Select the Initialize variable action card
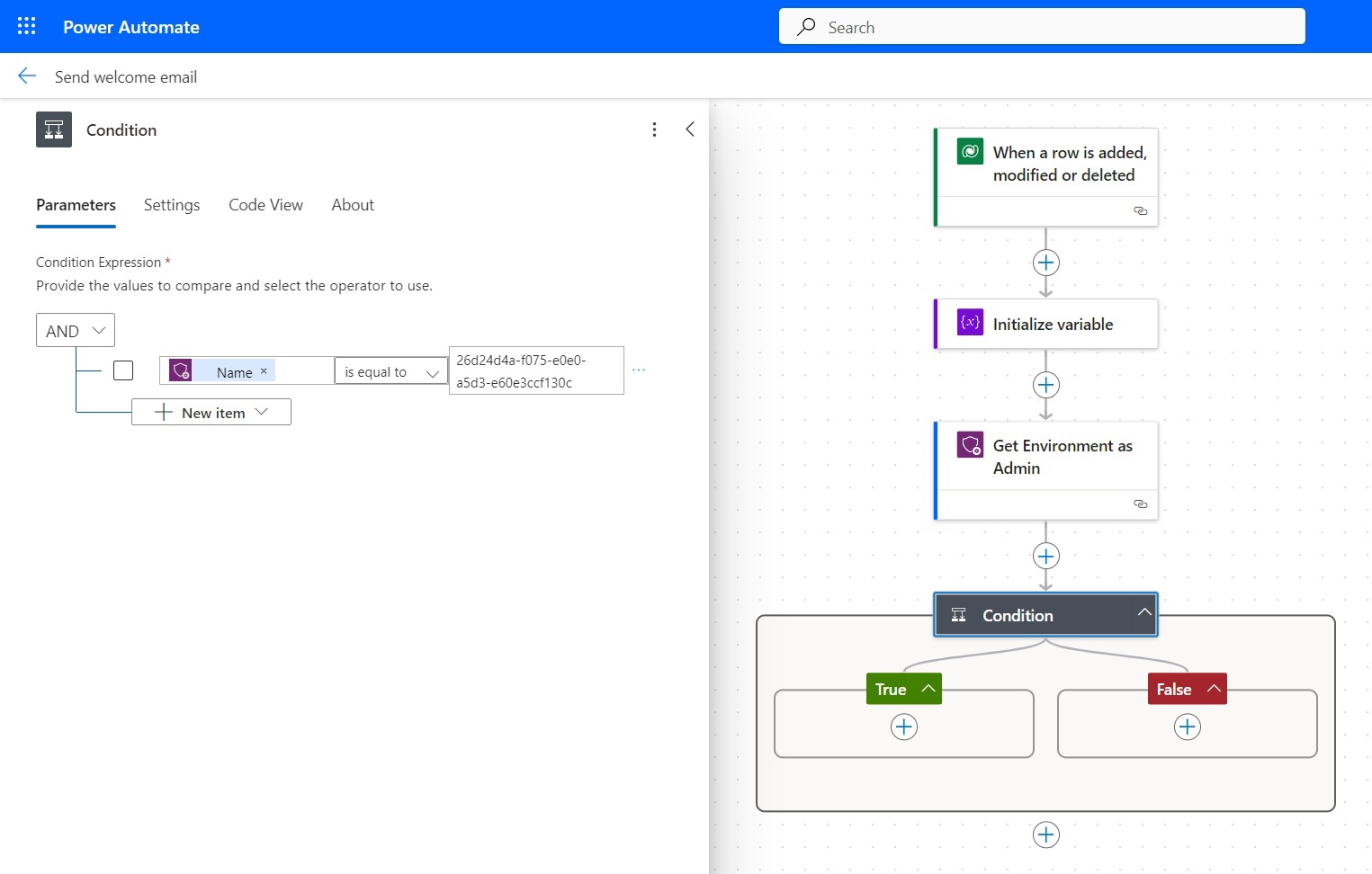The height and width of the screenshot is (874, 1372). [1045, 324]
